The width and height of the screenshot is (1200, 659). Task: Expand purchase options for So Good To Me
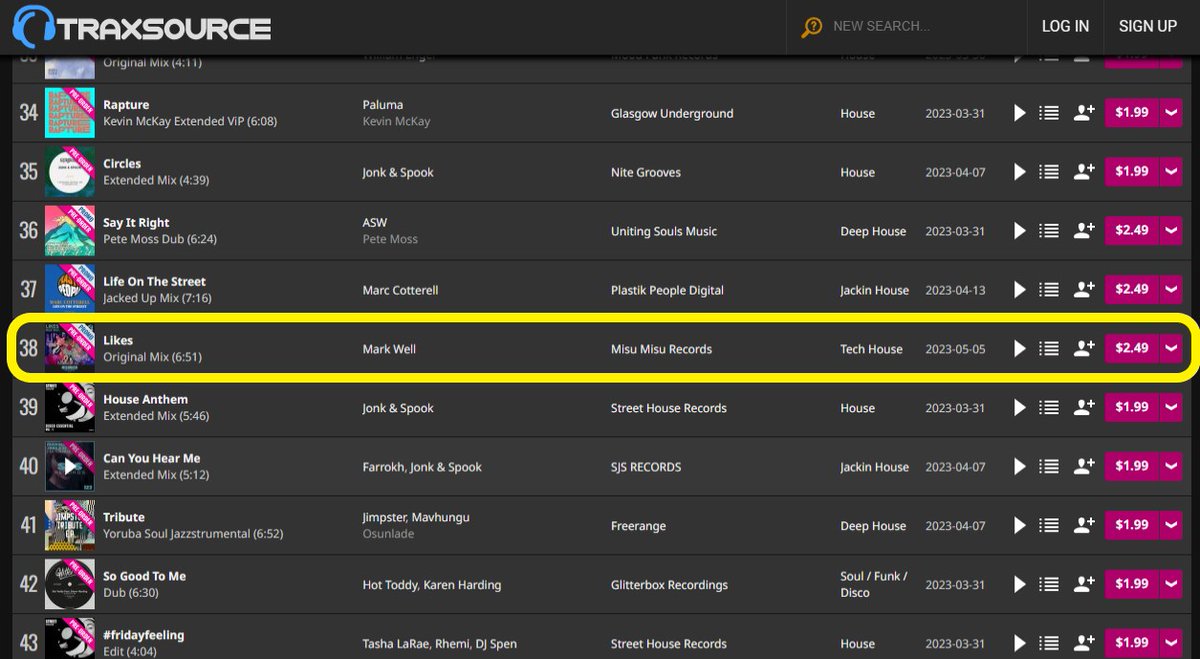tap(1172, 585)
